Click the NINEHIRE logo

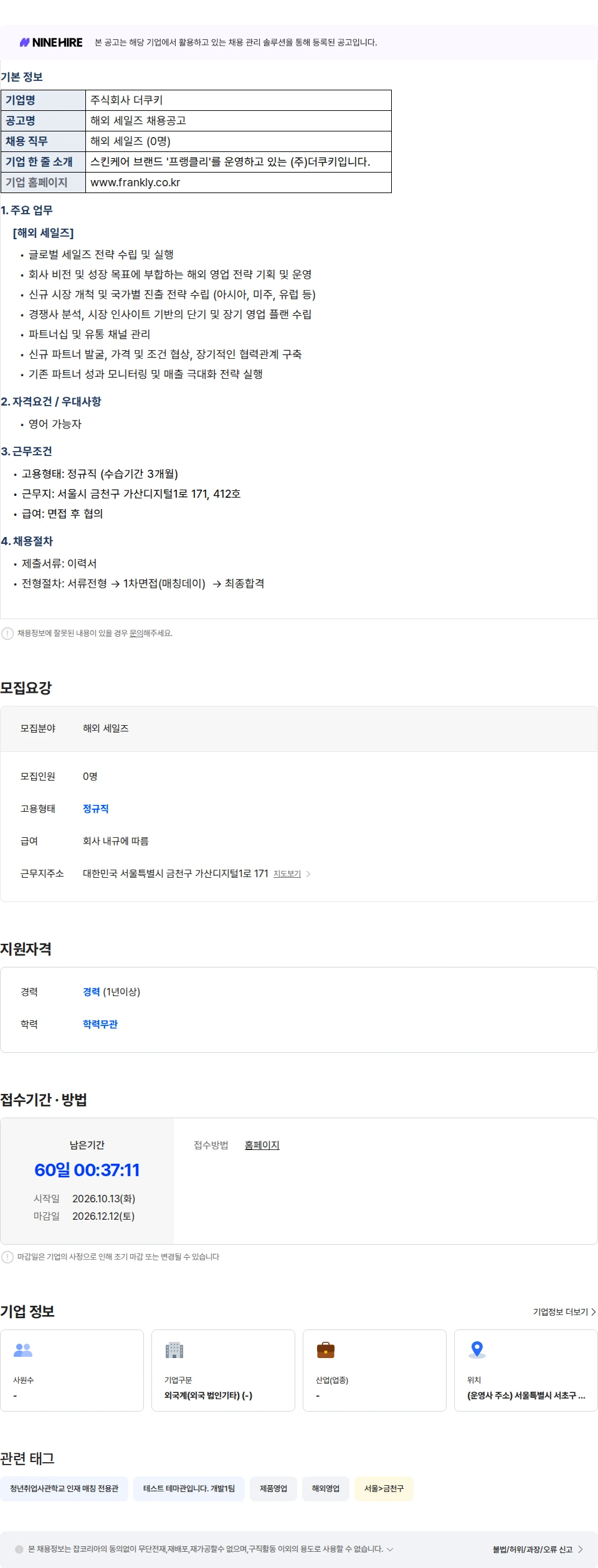[x=51, y=42]
